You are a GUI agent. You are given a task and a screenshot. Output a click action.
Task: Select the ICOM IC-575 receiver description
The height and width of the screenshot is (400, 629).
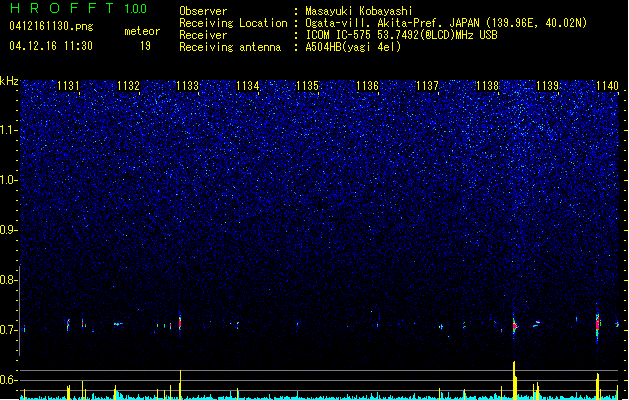[402, 35]
